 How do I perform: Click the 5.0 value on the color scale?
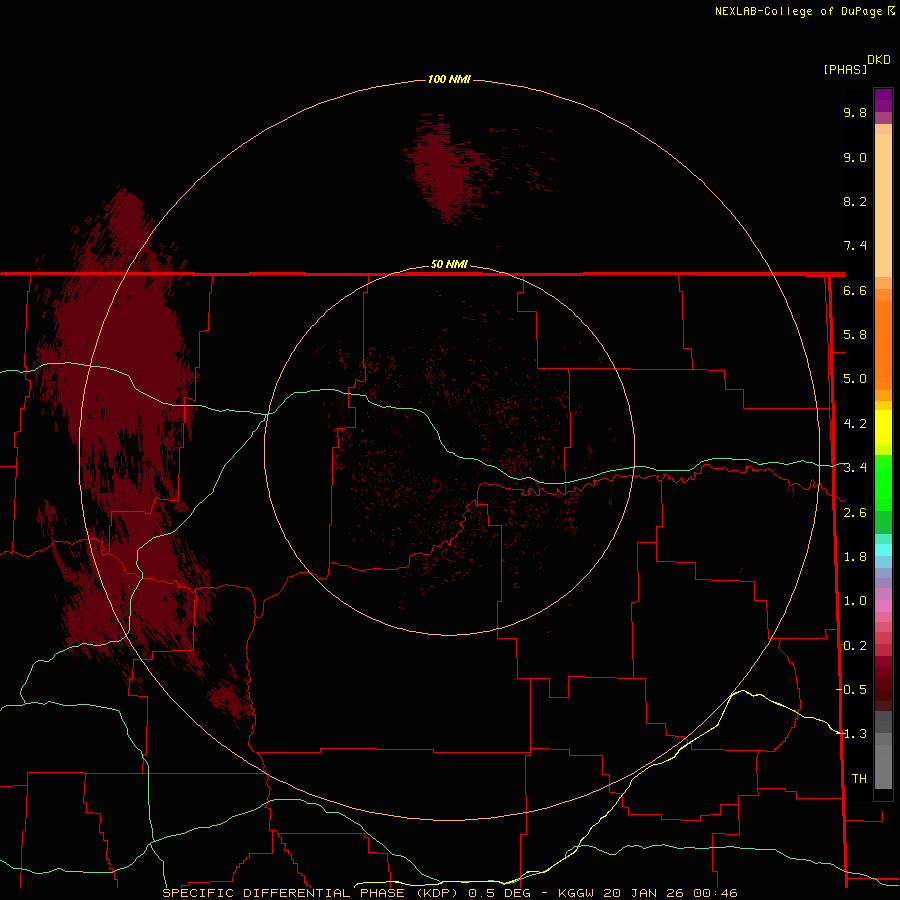click(x=855, y=379)
